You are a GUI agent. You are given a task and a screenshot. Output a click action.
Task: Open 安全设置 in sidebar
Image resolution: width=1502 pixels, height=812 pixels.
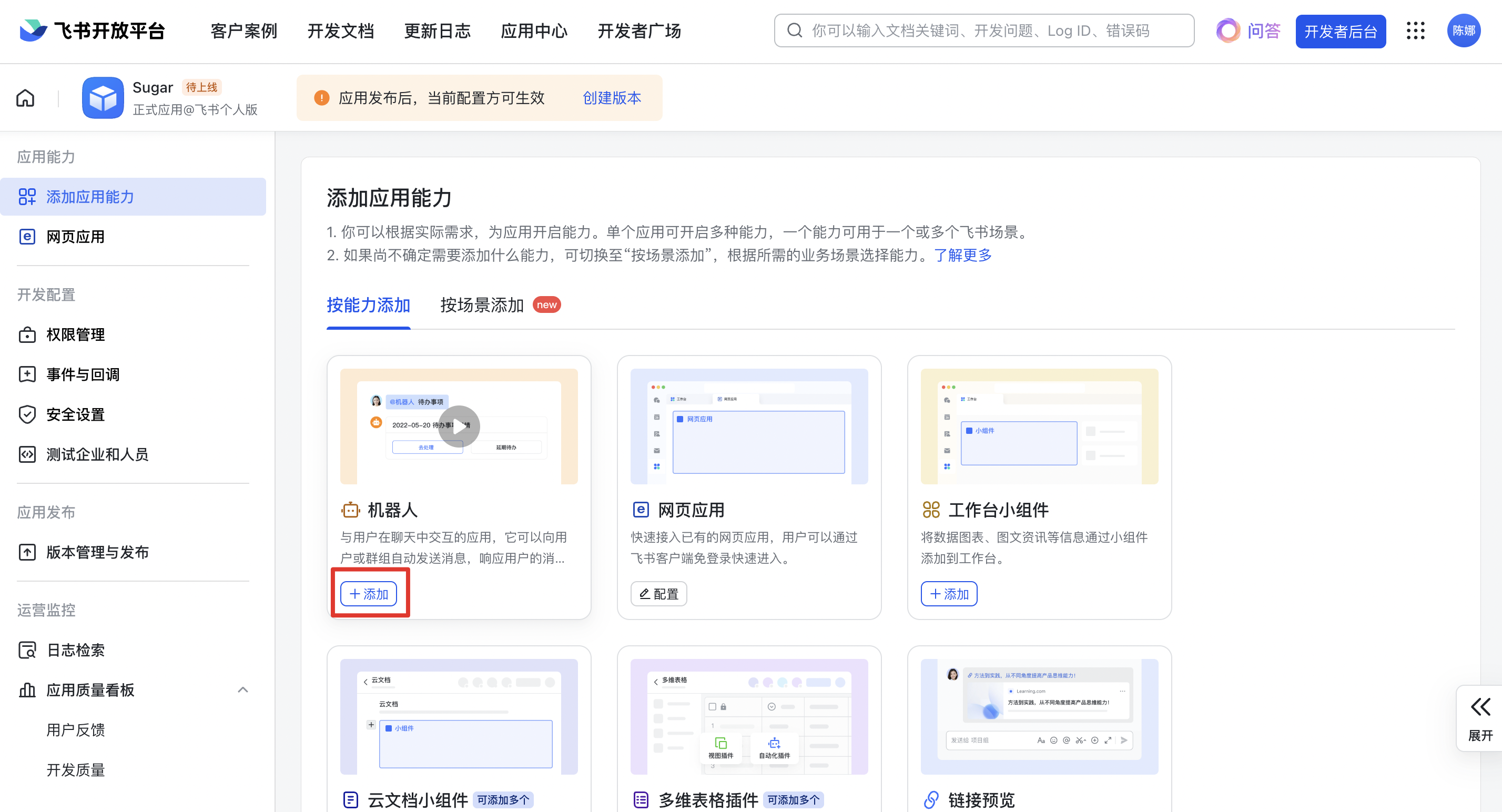click(133, 414)
